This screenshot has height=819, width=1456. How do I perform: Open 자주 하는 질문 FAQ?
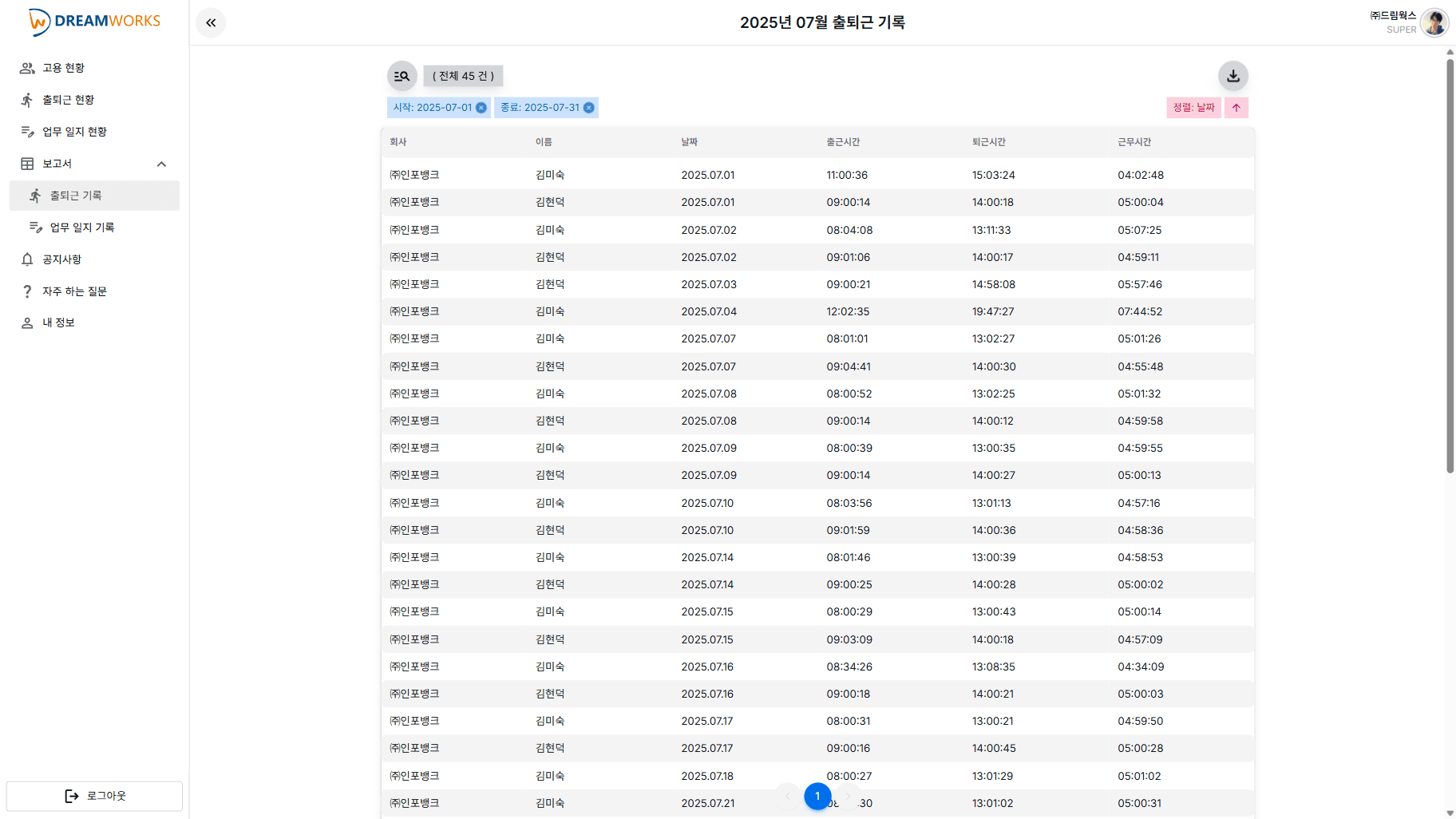point(74,291)
